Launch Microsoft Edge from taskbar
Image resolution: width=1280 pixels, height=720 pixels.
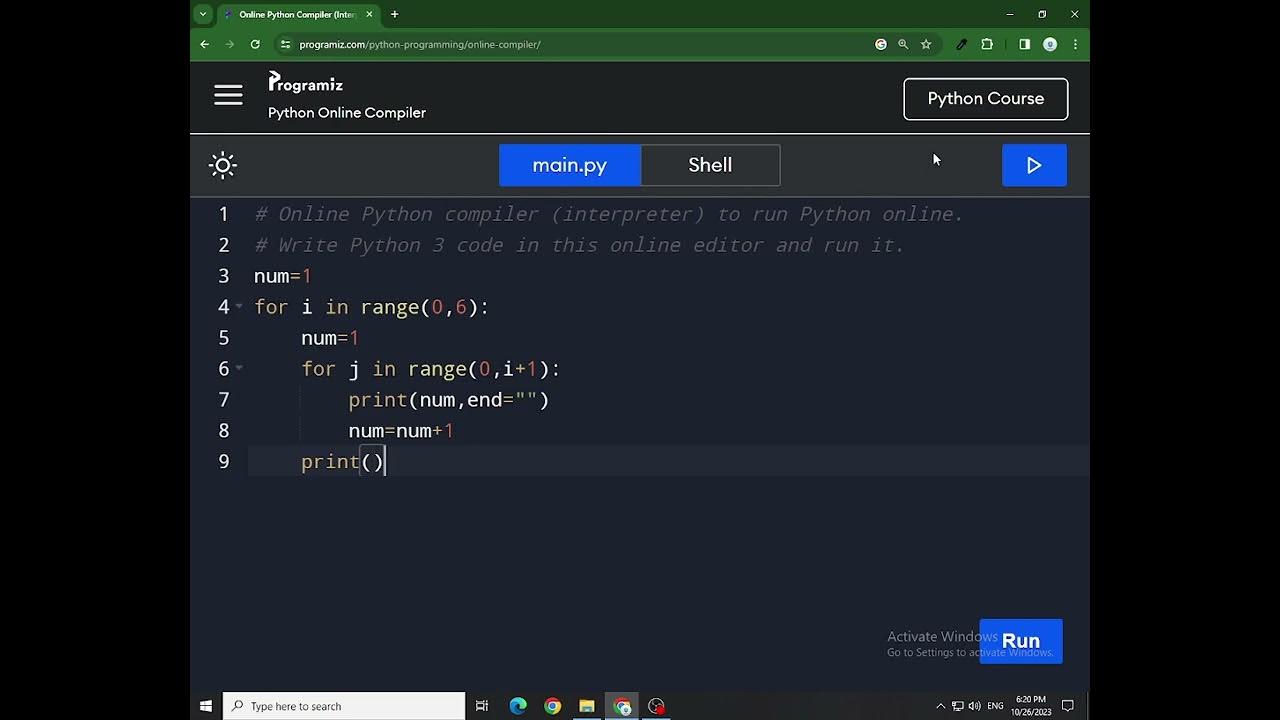518,706
